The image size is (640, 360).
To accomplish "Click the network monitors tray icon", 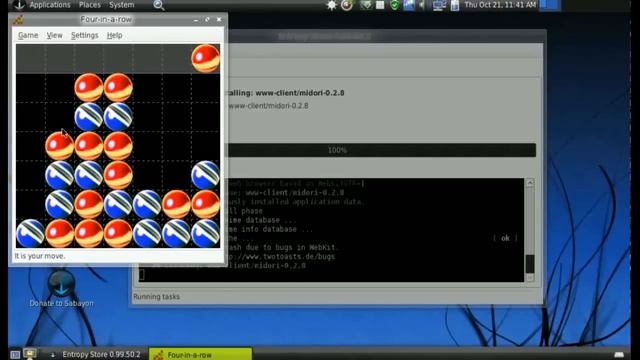I will pyautogui.click(x=439, y=5).
